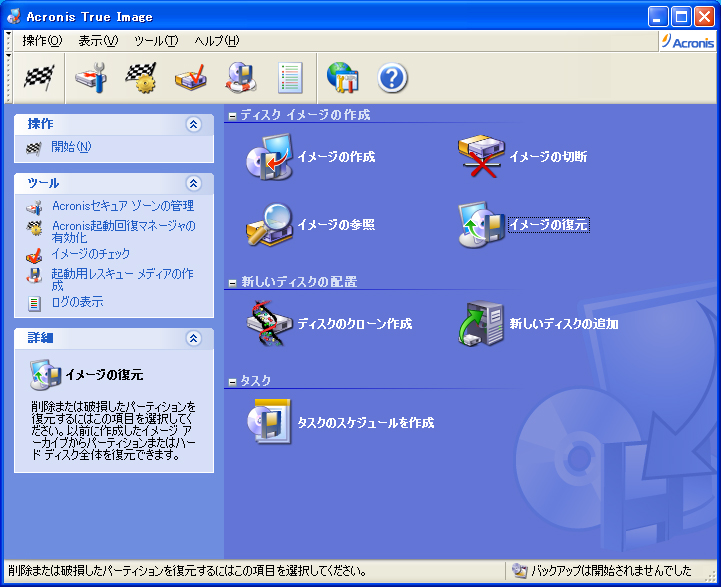Click the イメージの復元 heading in 詳細 panel
This screenshot has height=587, width=721.
click(x=104, y=375)
